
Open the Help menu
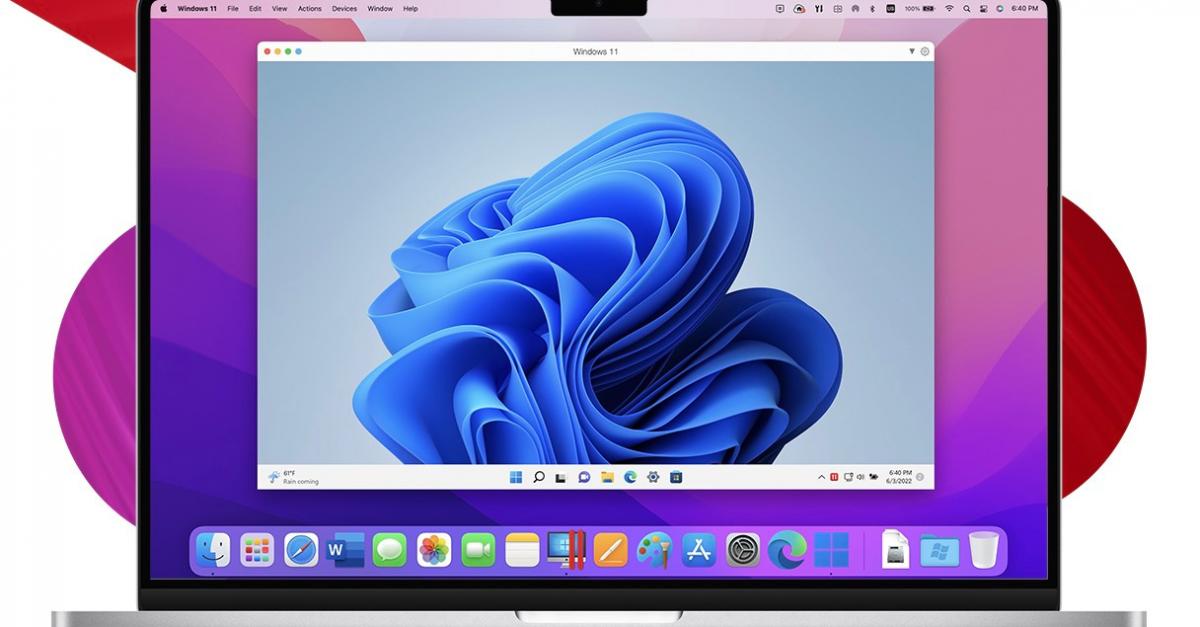[x=411, y=8]
